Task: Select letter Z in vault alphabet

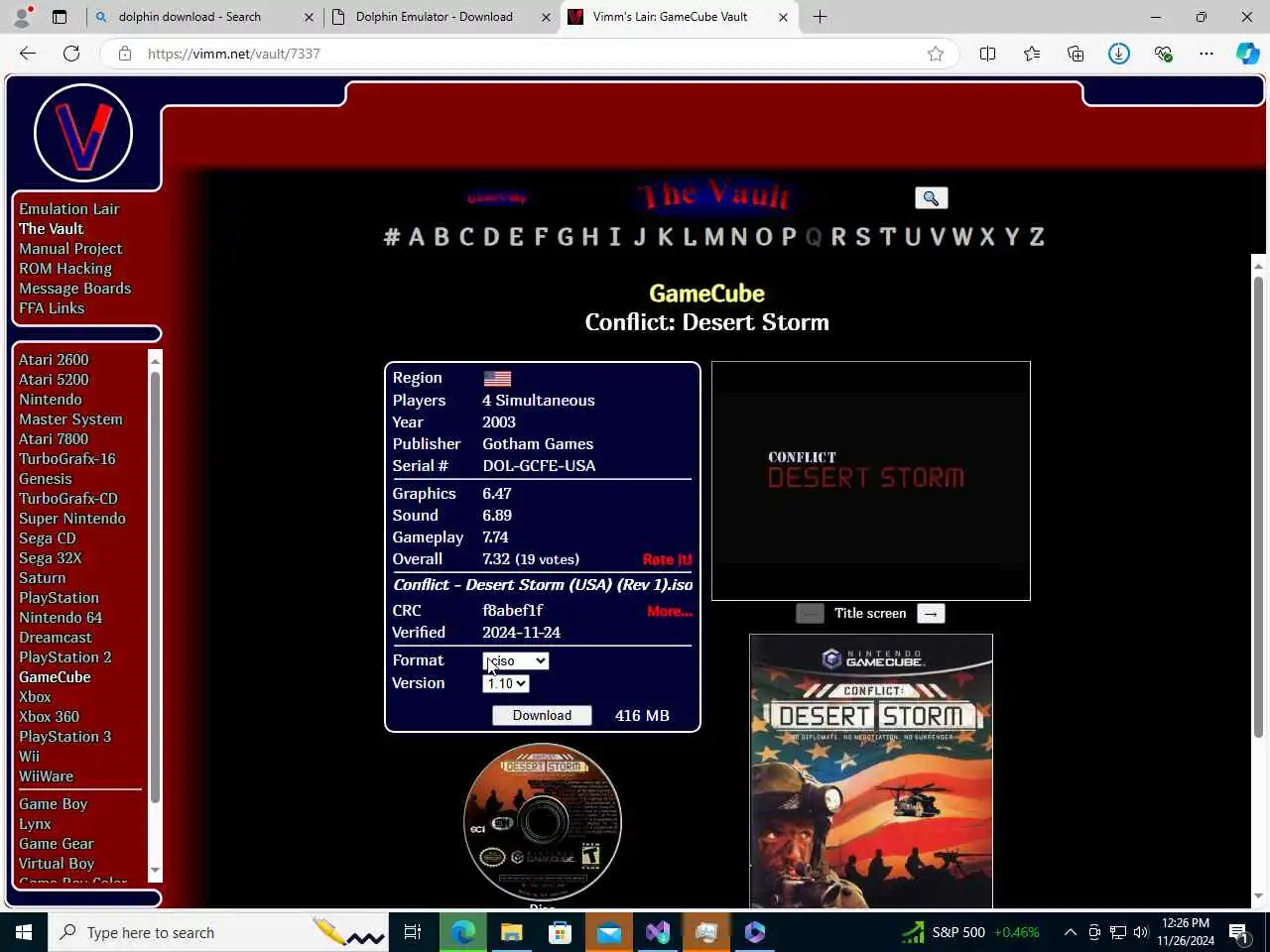Action: coord(1037,237)
